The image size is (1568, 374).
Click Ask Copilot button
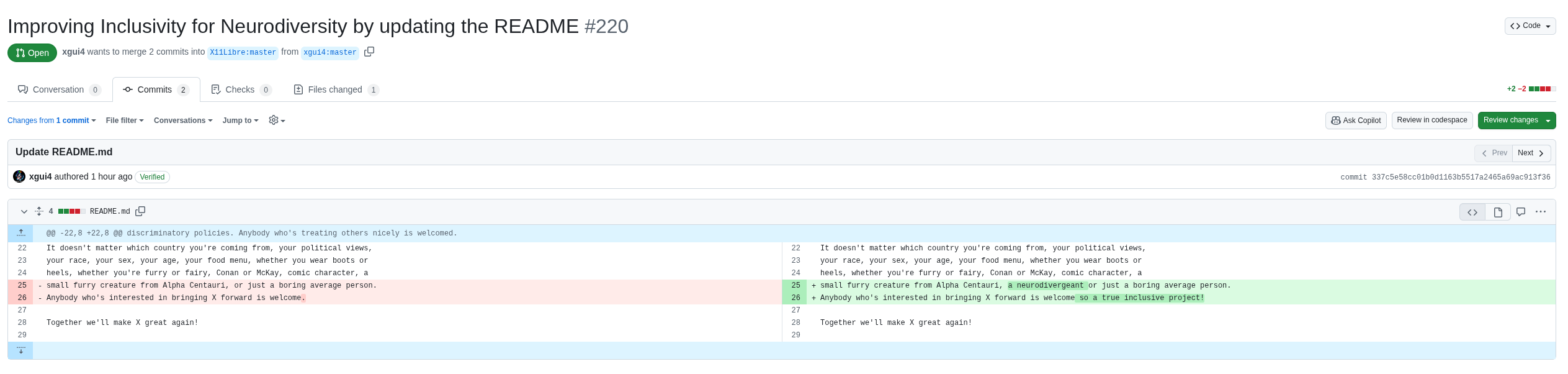(x=1356, y=121)
